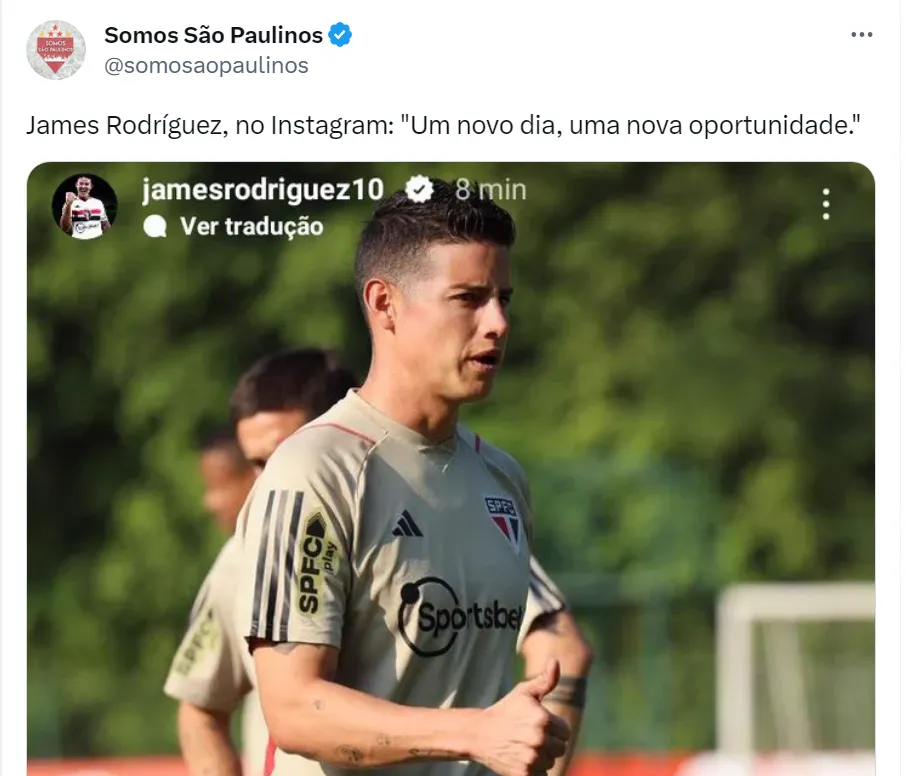The width and height of the screenshot is (906, 776).
Task: Click the jamesrodriguez10 username in the story
Action: (263, 190)
